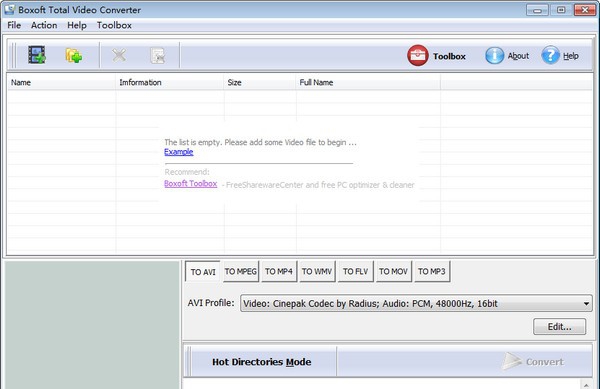
Task: Click the Remove (X) toolbar icon
Action: 119,55
